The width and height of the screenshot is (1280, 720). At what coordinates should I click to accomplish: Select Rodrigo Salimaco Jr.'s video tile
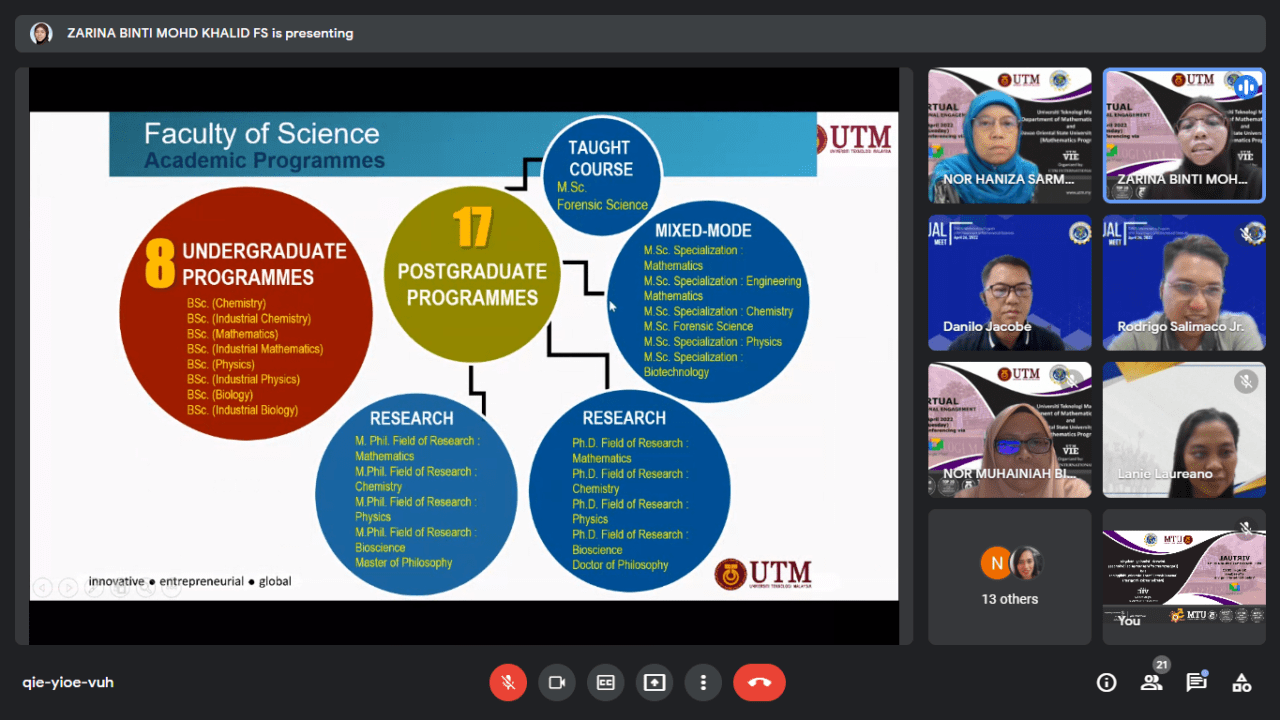click(x=1183, y=283)
